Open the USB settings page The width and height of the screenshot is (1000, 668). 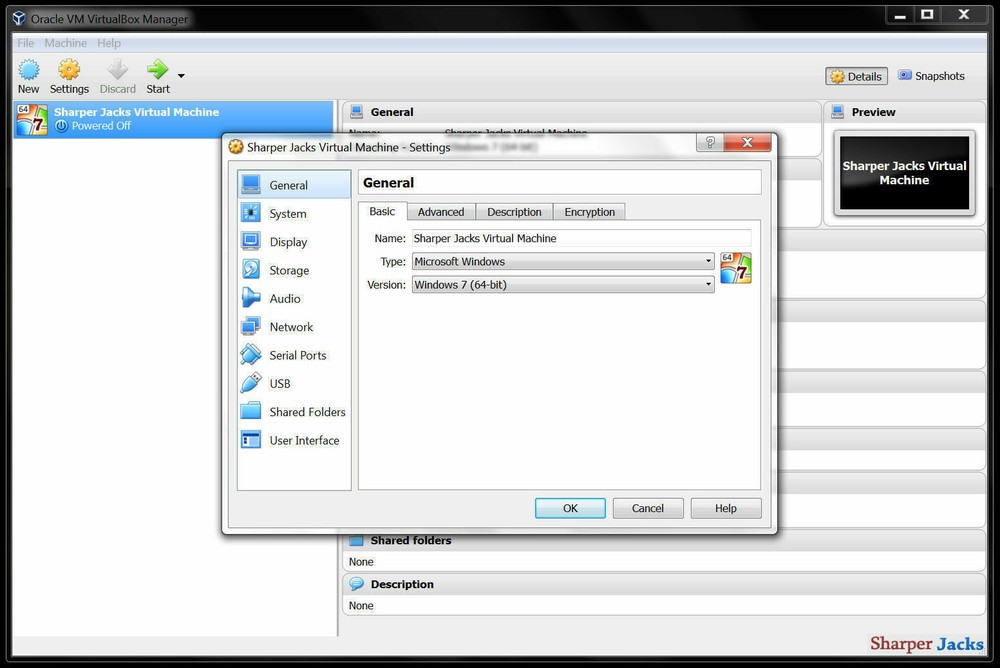click(280, 383)
